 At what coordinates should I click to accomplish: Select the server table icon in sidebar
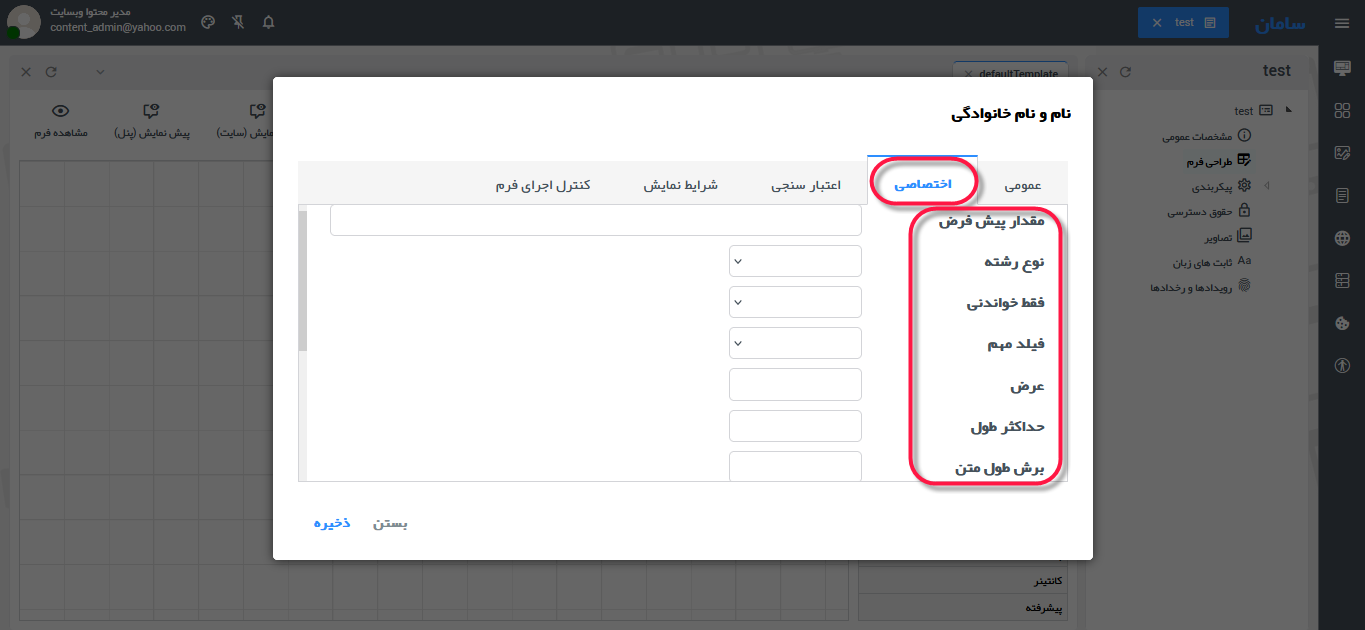pos(1342,281)
